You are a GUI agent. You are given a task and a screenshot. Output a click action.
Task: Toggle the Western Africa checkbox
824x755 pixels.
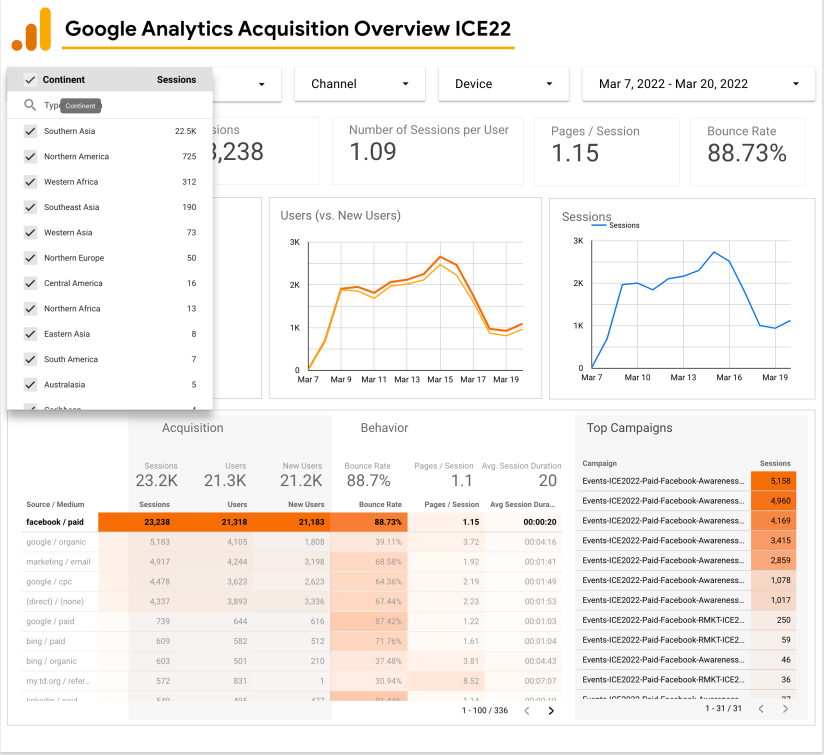[30, 182]
